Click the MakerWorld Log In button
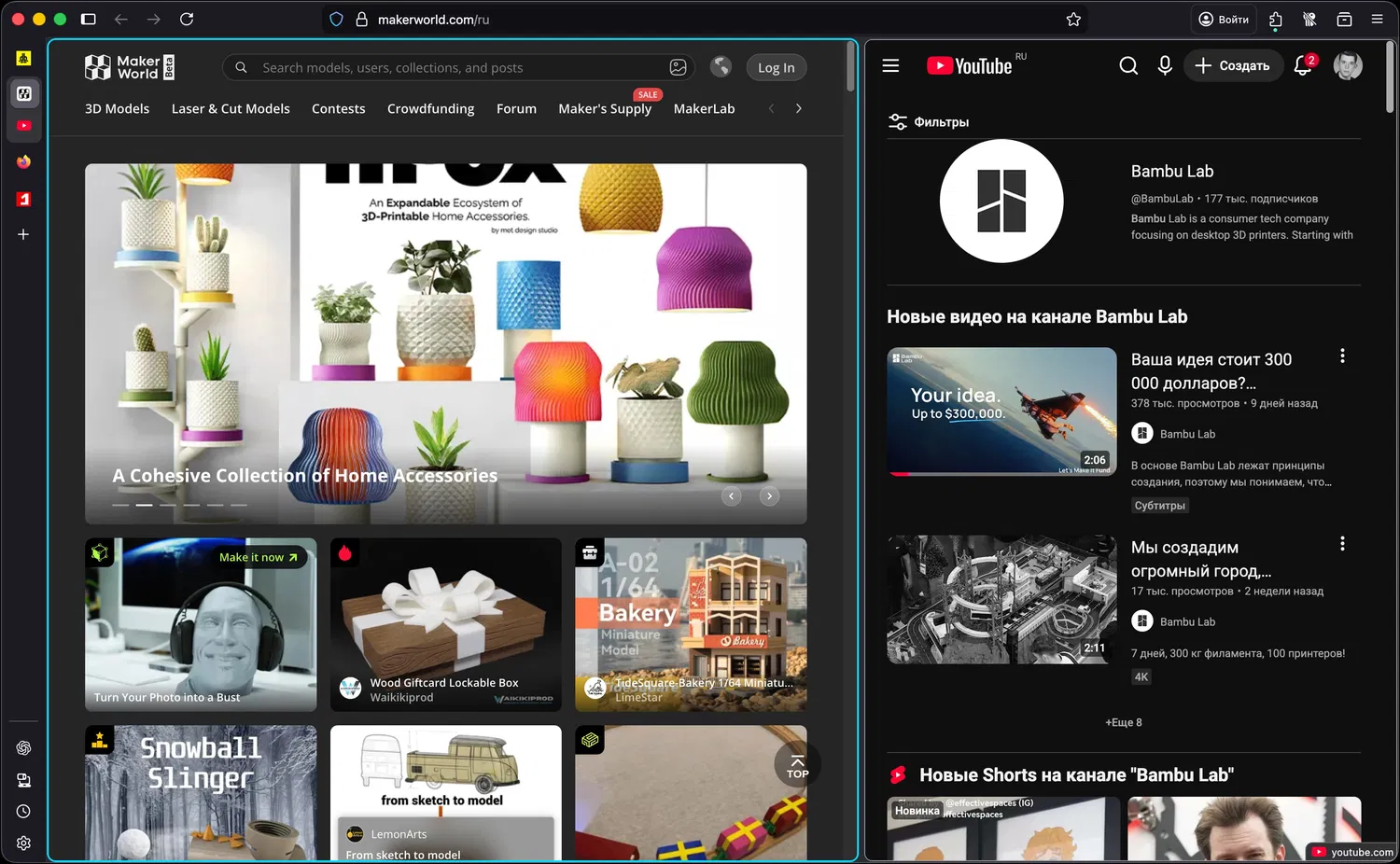1400x864 pixels. [x=777, y=67]
